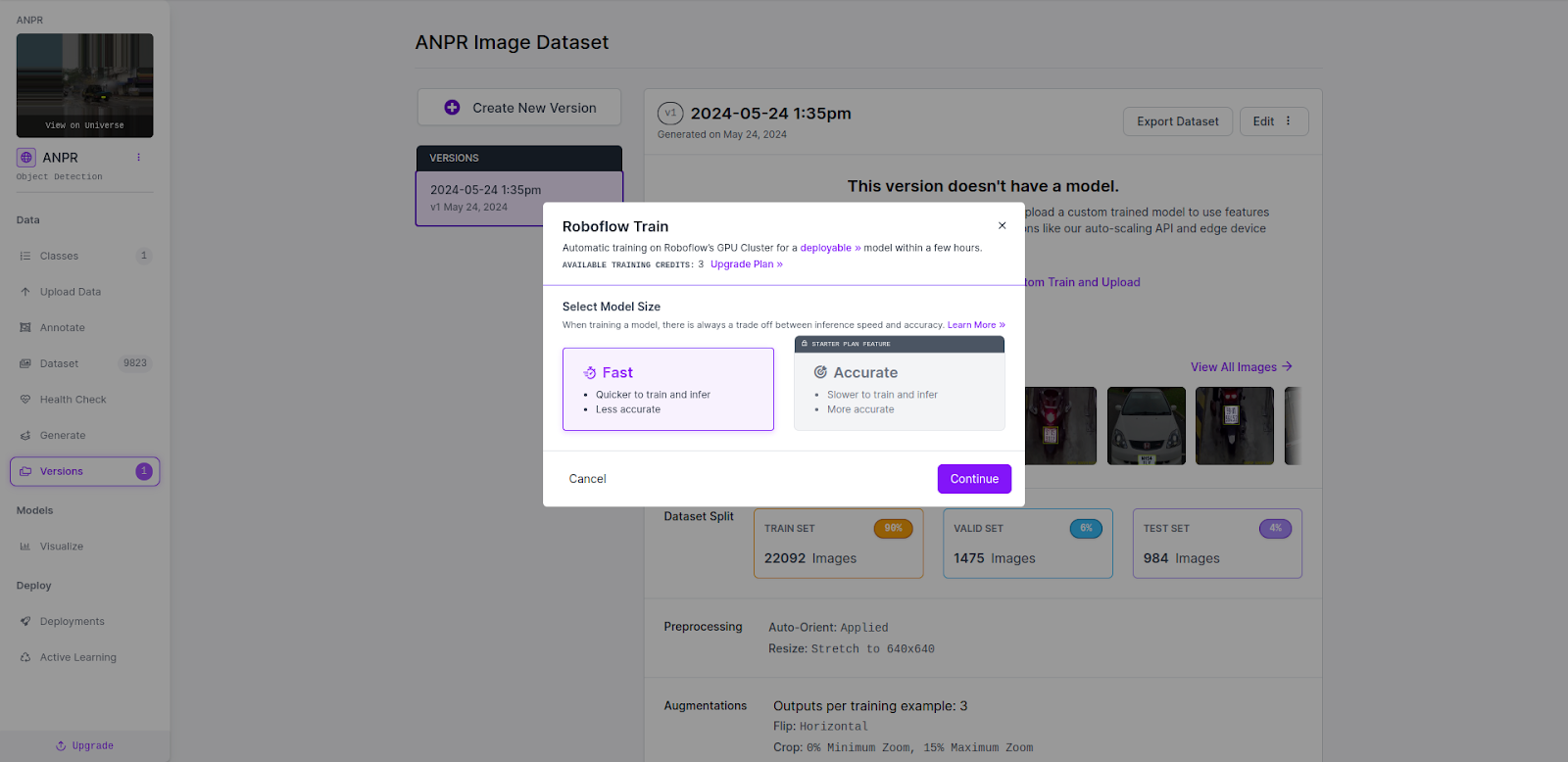This screenshot has width=1568, height=762.
Task: Click the Accurate target icon
Action: 821,372
